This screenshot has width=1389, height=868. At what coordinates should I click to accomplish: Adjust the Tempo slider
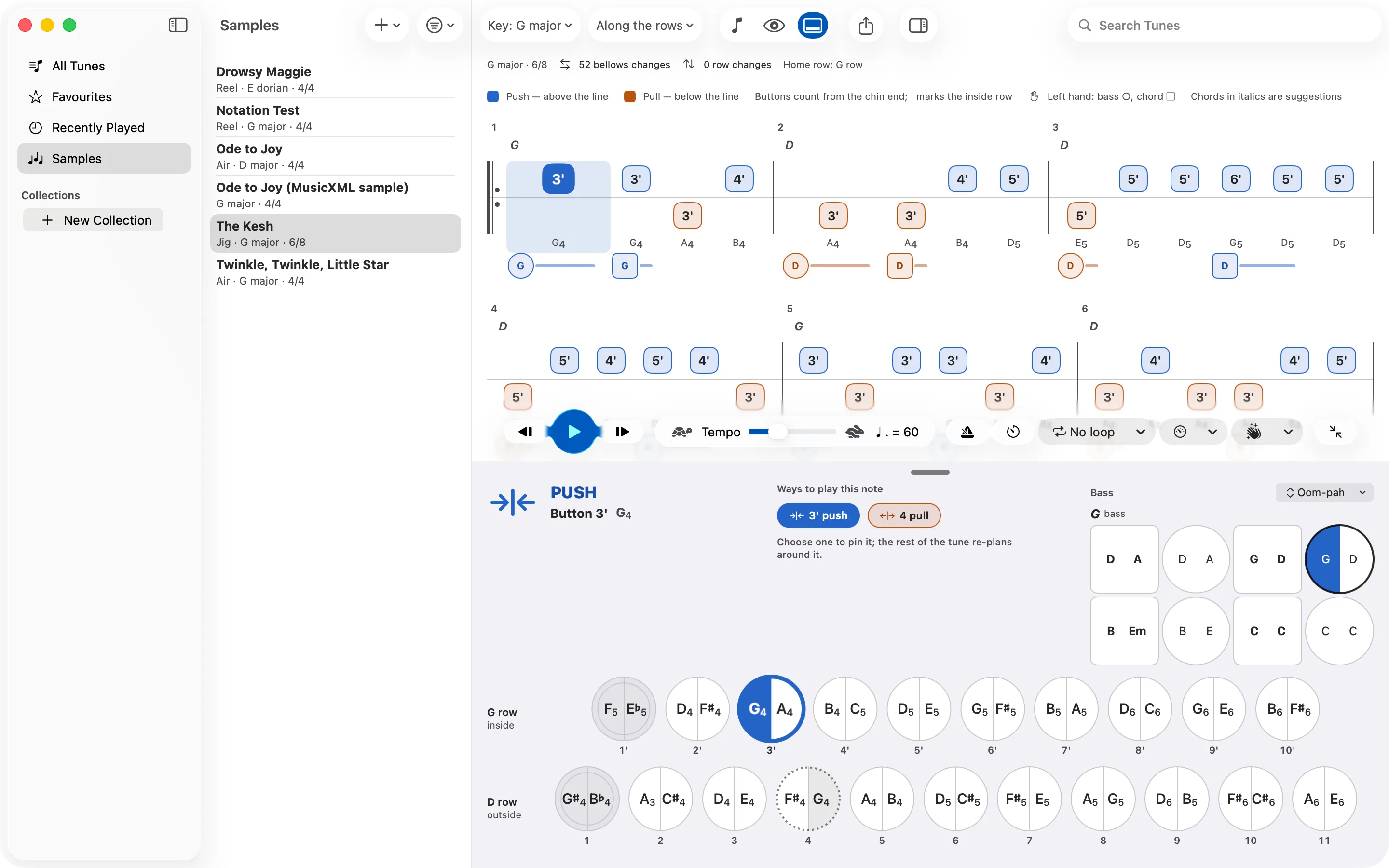792,432
